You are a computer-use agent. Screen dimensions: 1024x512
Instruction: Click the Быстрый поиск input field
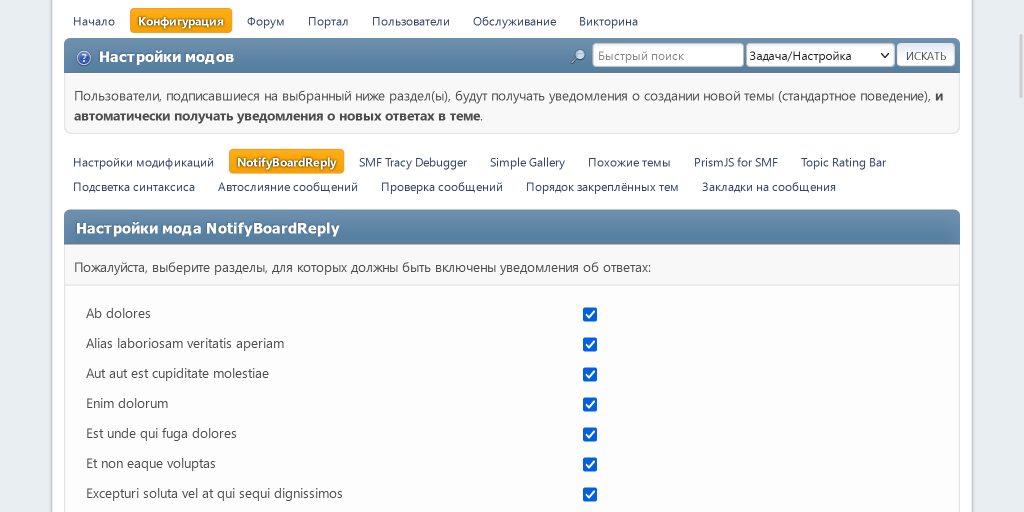pos(667,56)
